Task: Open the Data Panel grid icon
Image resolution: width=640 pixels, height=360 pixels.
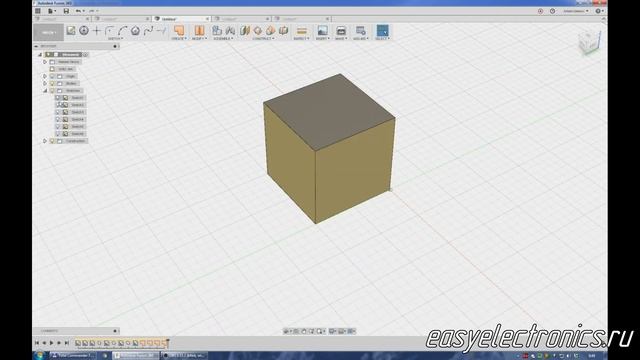Action: pos(38,11)
